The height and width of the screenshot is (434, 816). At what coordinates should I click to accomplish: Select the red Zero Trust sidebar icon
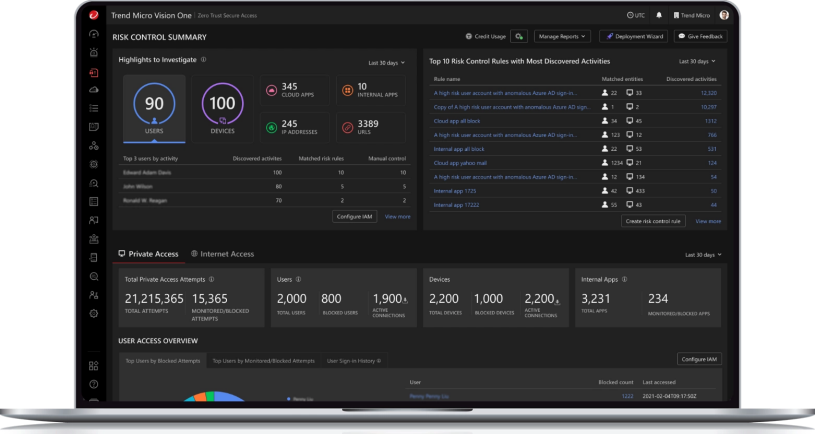[x=94, y=72]
